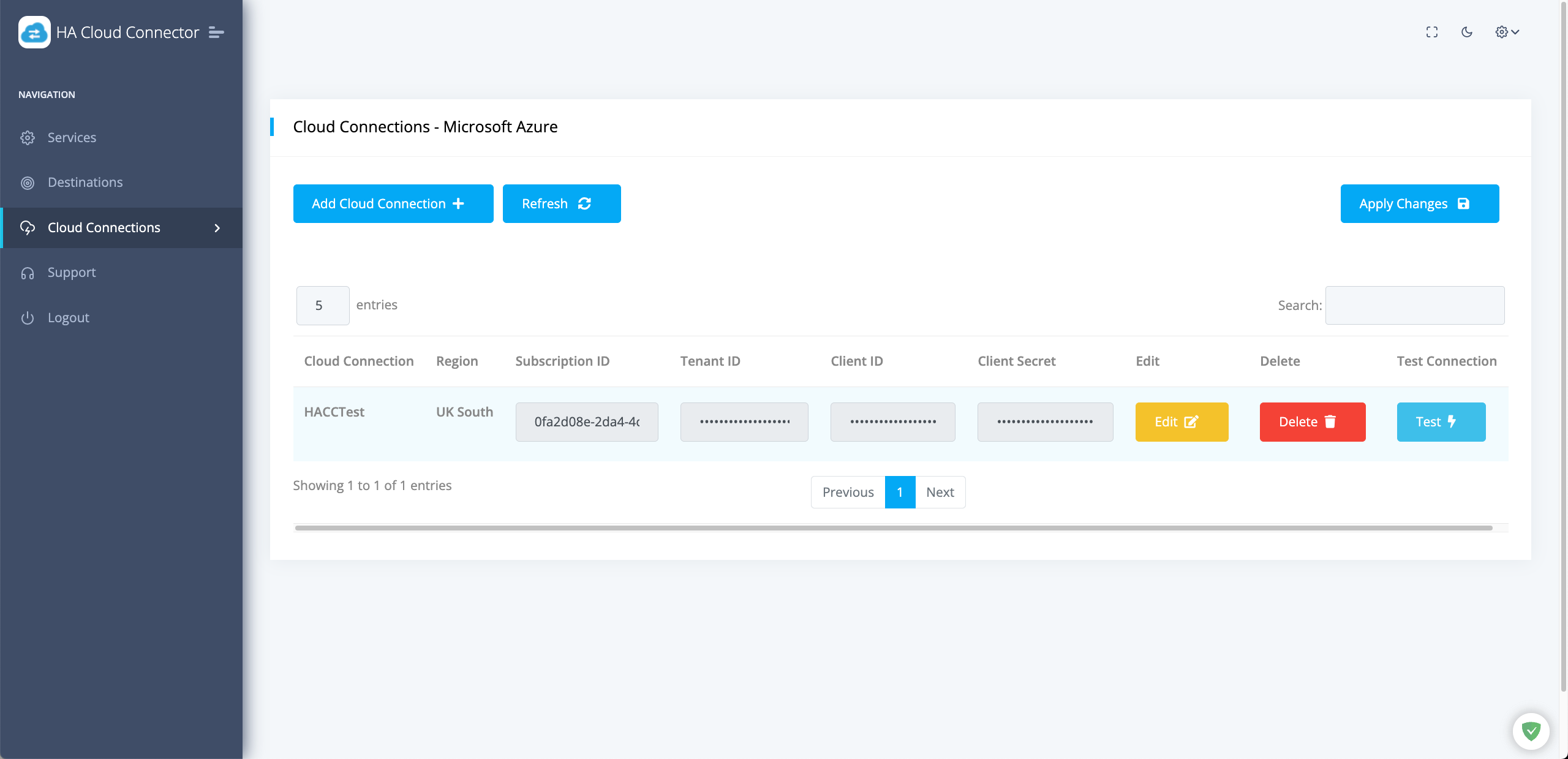
Task: Edit the HACCTest connection
Action: [x=1182, y=422]
